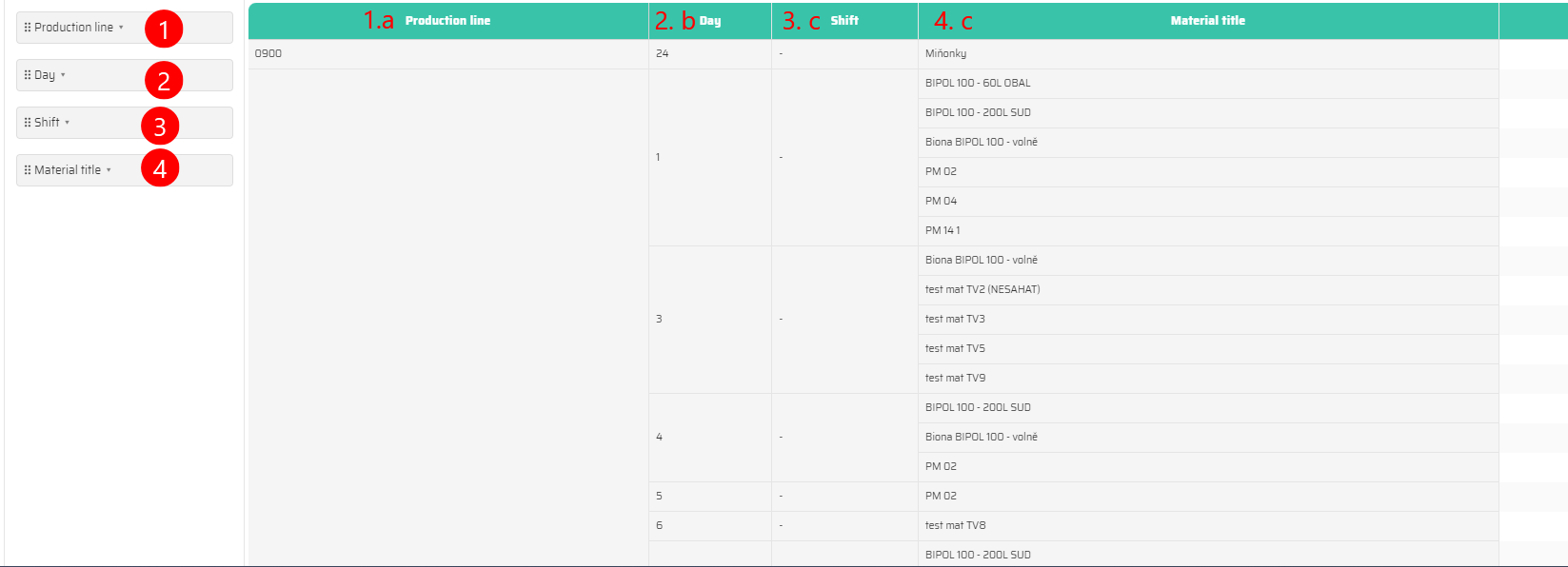Screen dimensions: 1568x567
Task: Select the day 24 cell
Action: coord(663,54)
